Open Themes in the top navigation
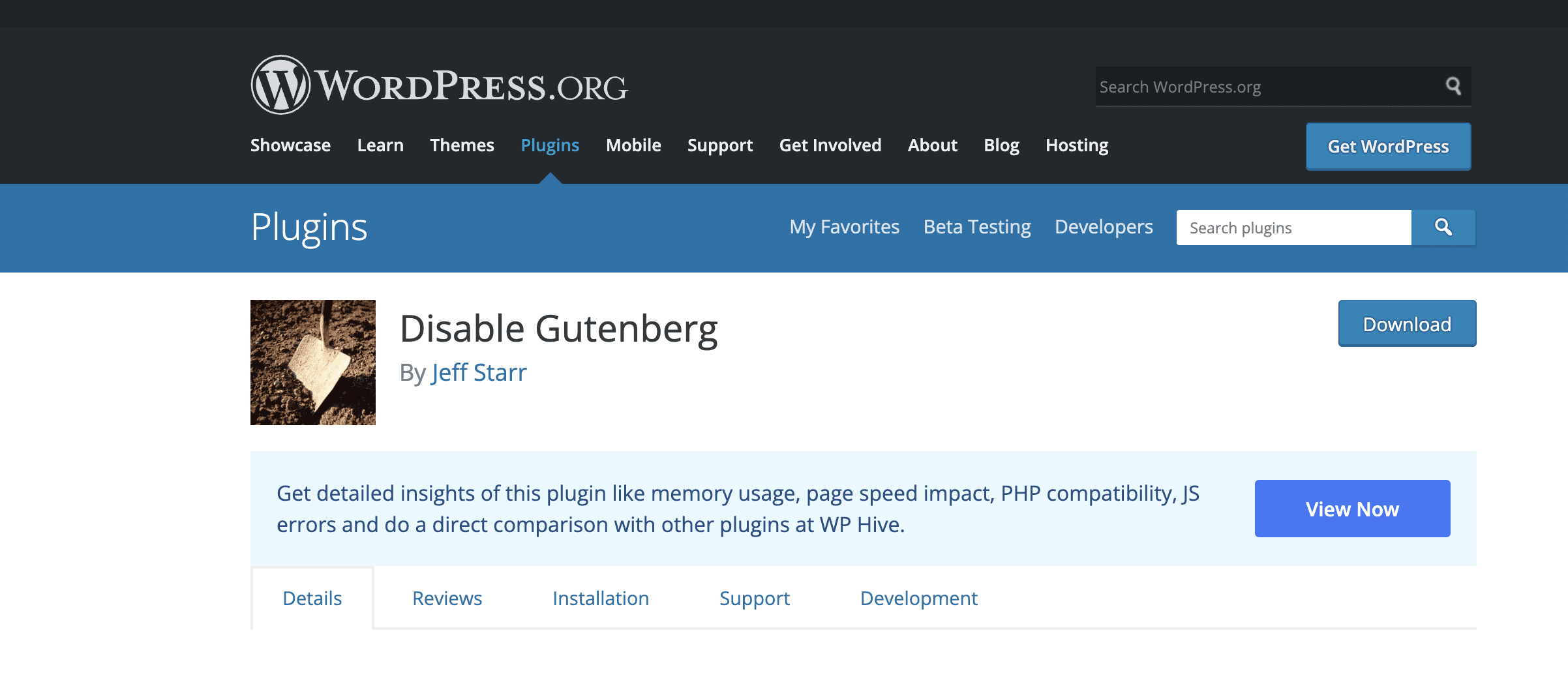This screenshot has width=1568, height=682. pyautogui.click(x=462, y=145)
